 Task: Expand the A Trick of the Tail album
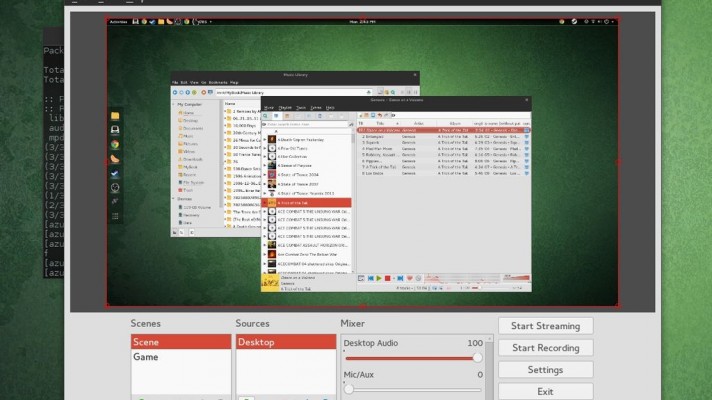[x=265, y=202]
